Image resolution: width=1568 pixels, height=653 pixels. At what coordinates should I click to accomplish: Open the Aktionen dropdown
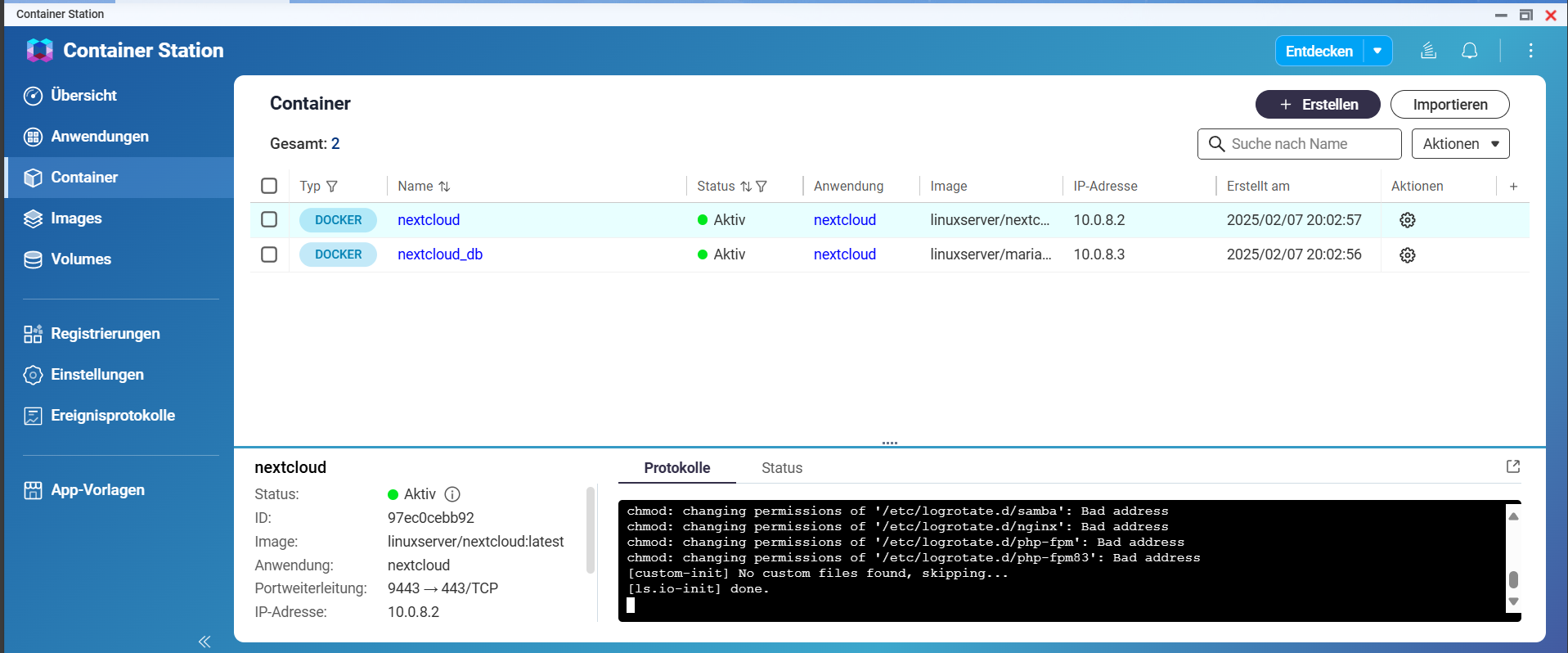[x=1461, y=144]
